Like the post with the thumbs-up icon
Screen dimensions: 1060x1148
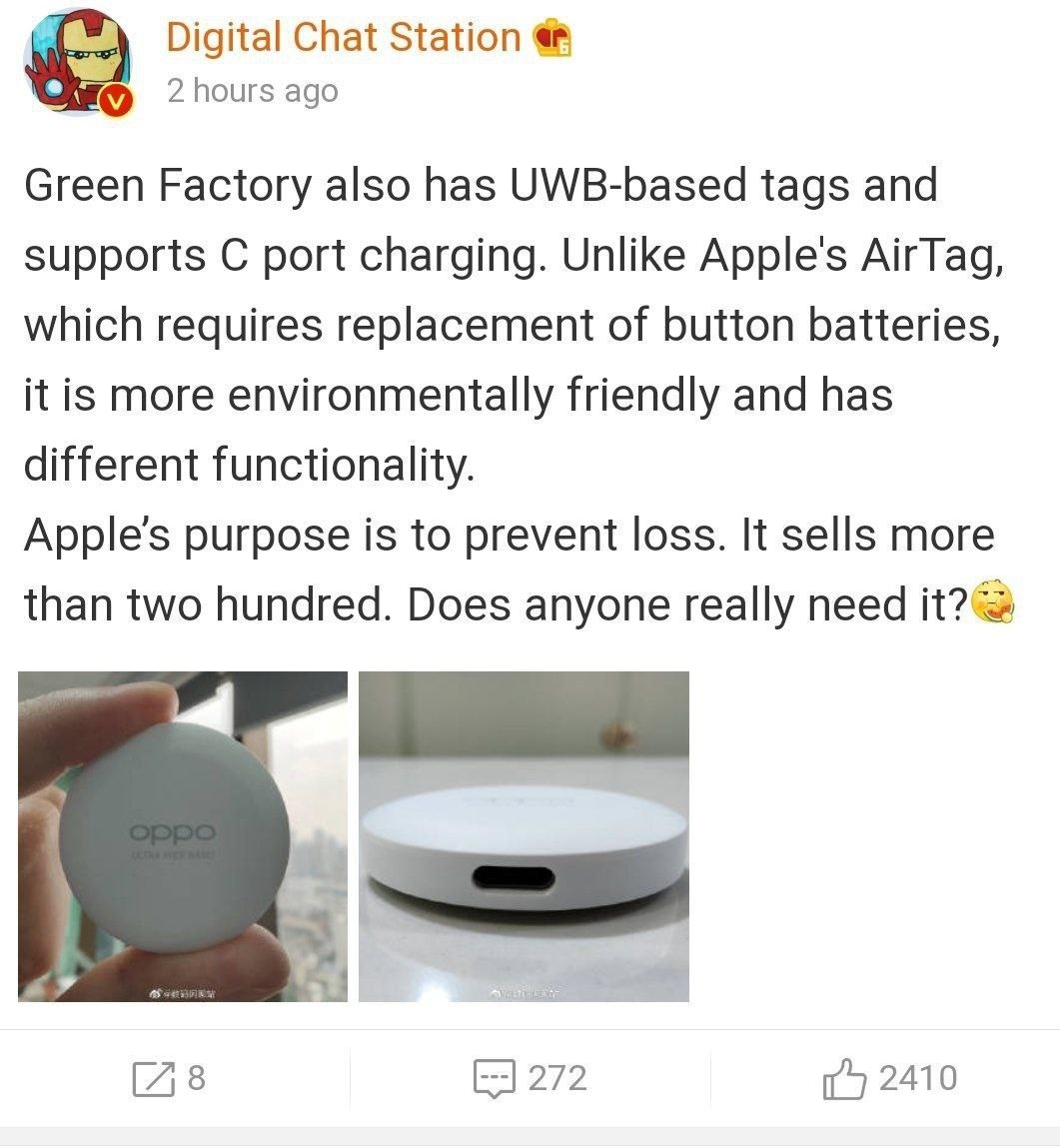[x=844, y=1078]
